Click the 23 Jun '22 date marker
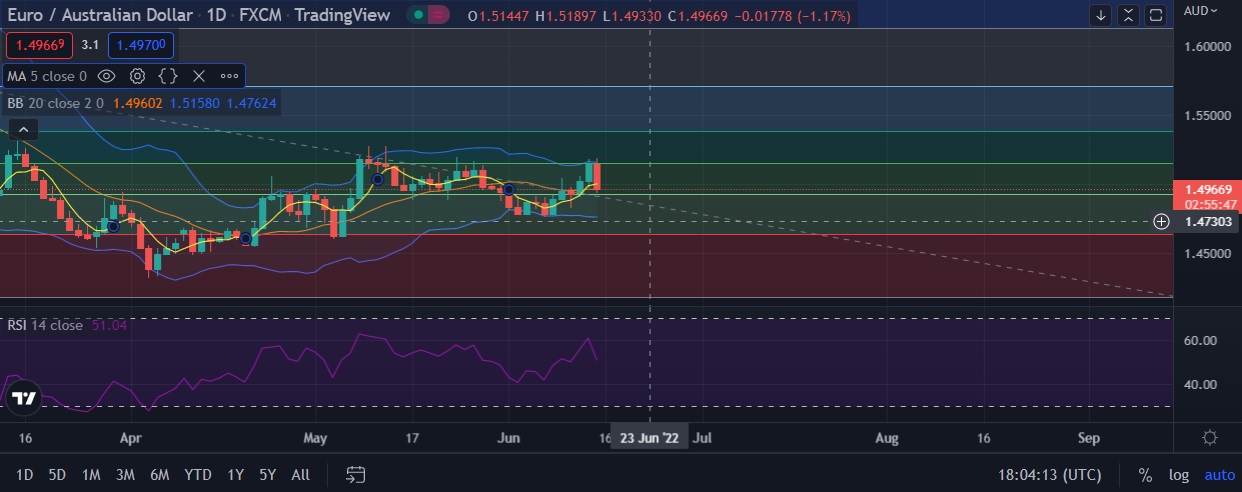This screenshot has width=1242, height=492. click(x=650, y=438)
